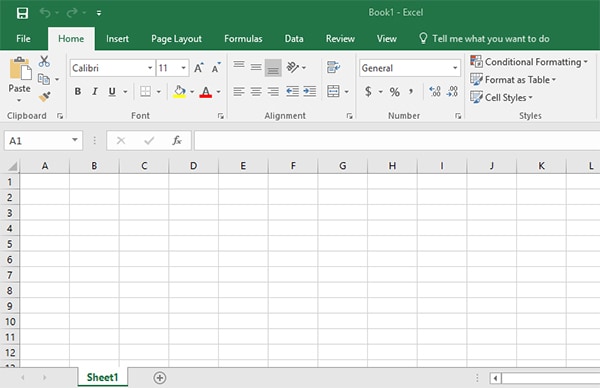
Task: Click the Comma Style icon
Action: 411,91
